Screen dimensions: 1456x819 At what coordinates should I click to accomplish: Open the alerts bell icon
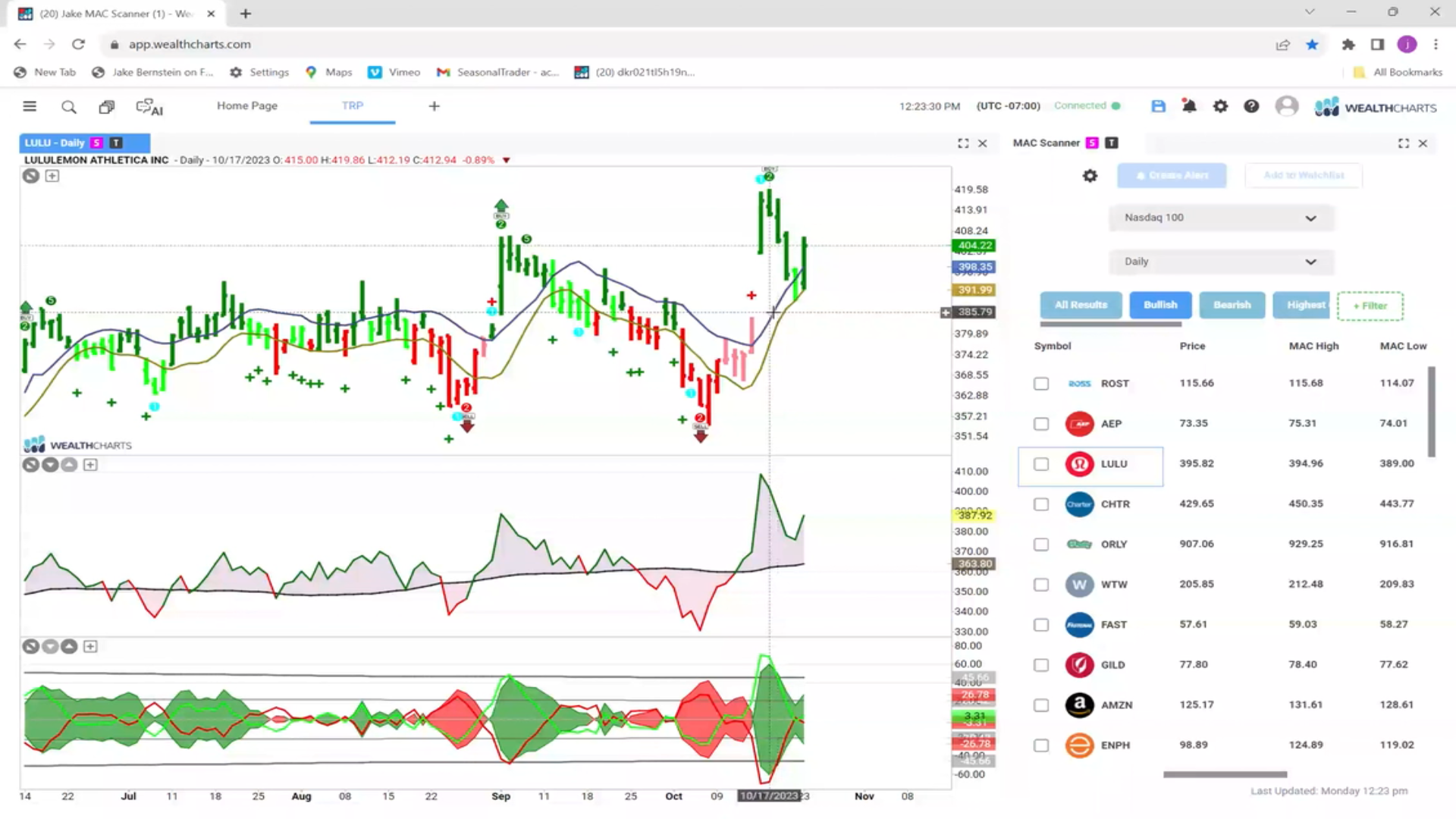click(1189, 106)
